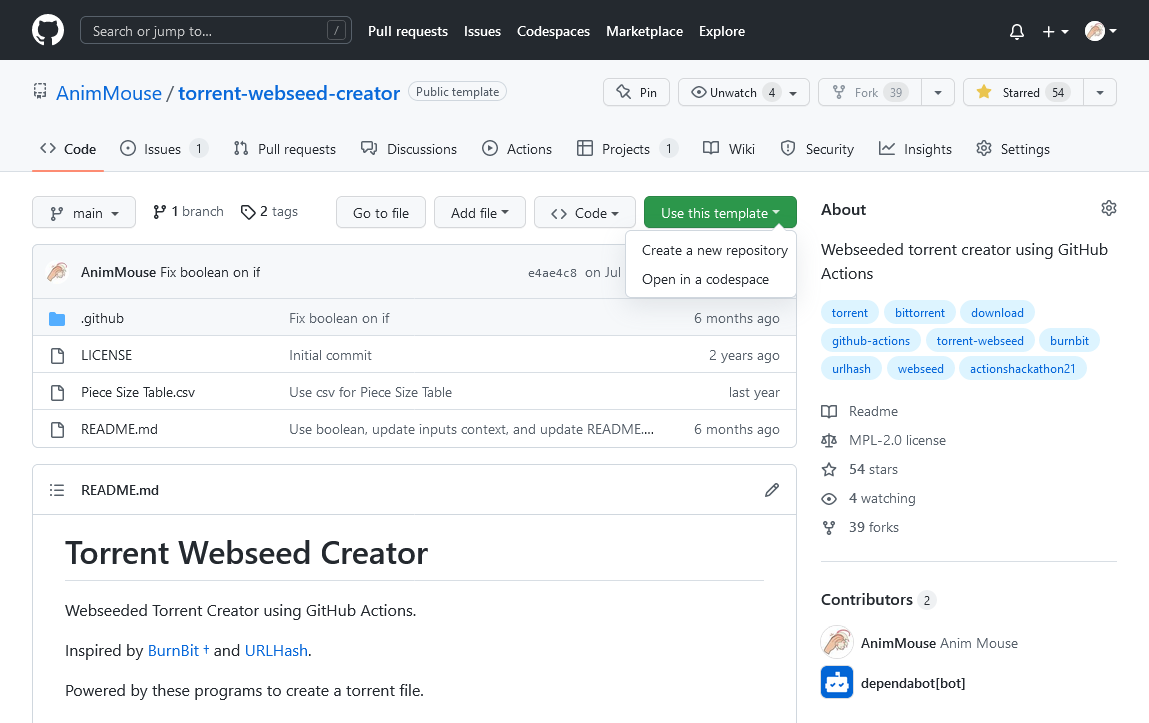The width and height of the screenshot is (1149, 723).
Task: Open Explore in top navigation
Action: [722, 31]
